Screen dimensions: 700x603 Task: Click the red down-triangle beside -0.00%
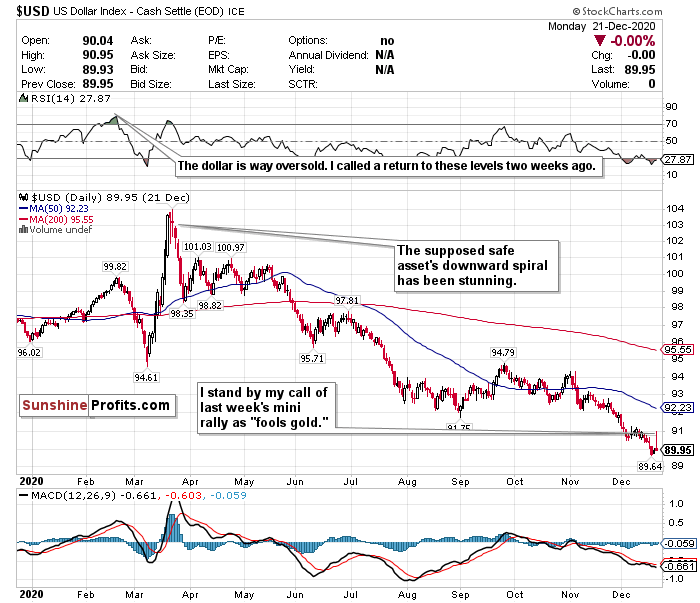pyautogui.click(x=600, y=41)
